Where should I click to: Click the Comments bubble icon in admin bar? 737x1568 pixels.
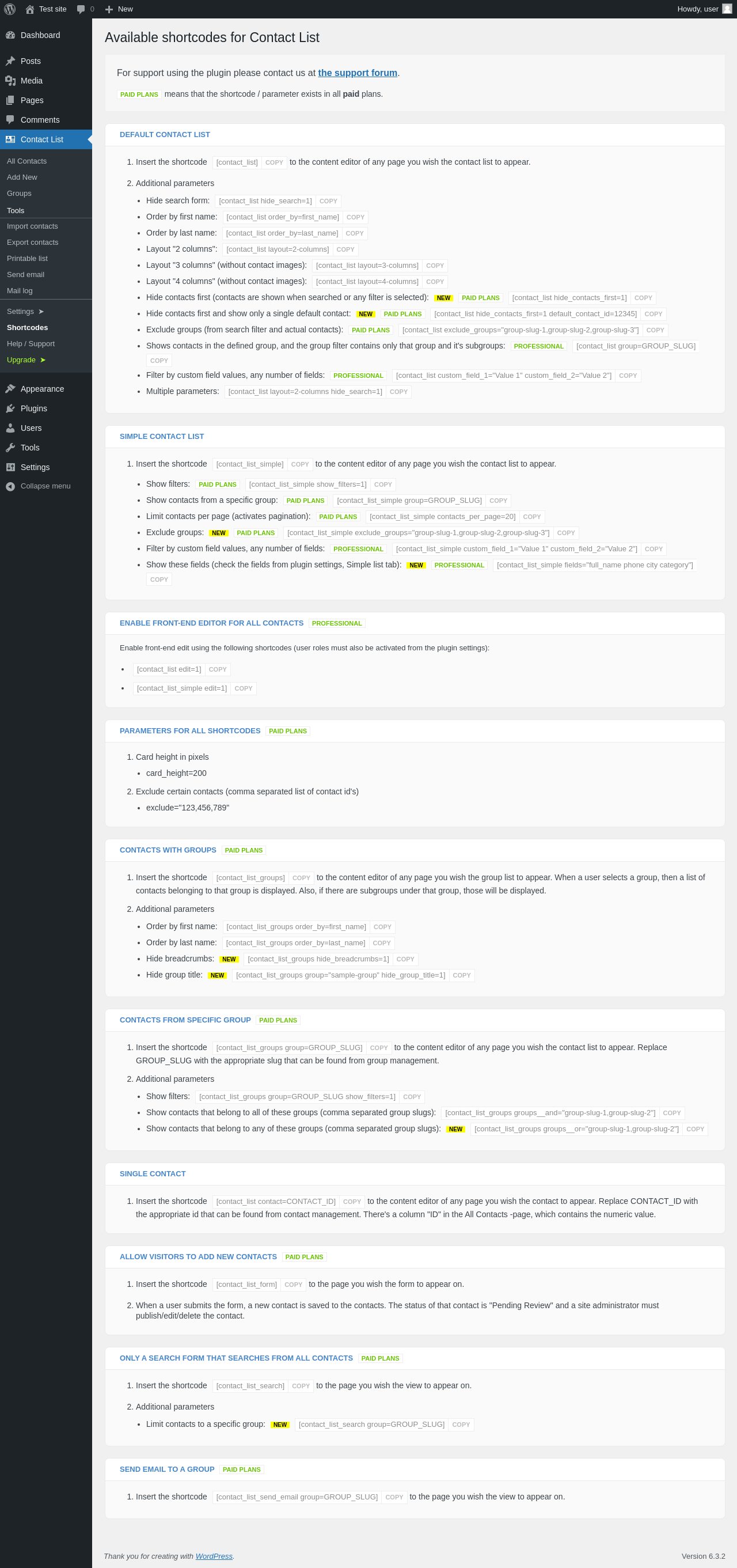pos(81,9)
